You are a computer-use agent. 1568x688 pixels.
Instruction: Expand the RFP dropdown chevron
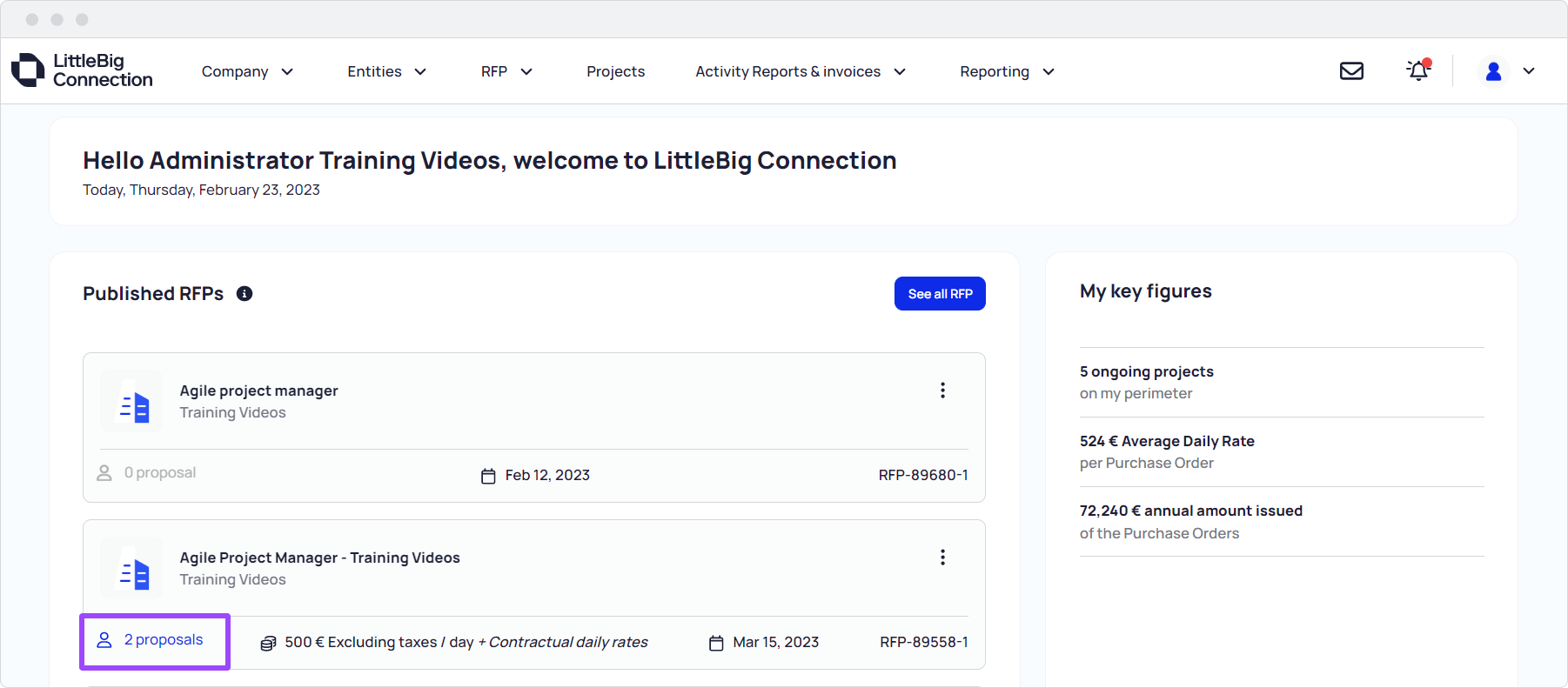point(526,72)
